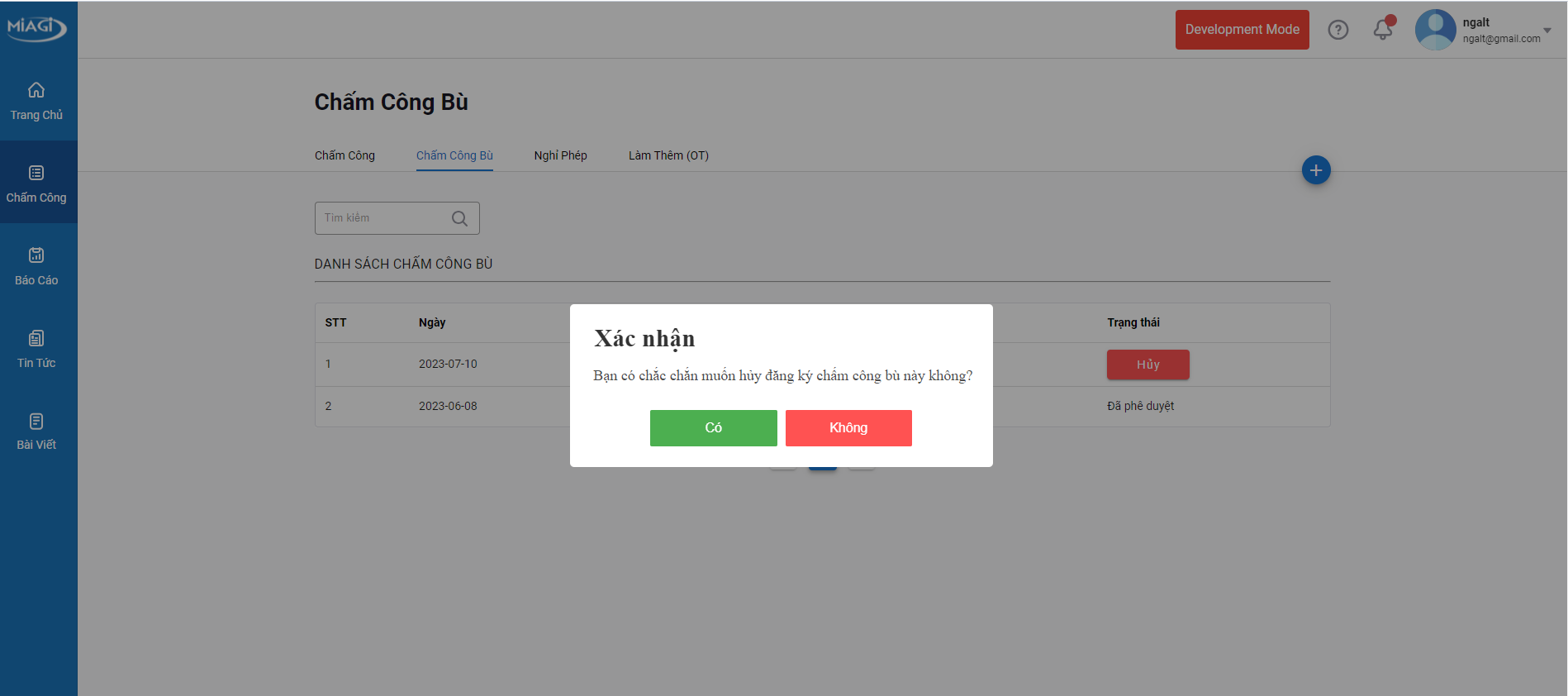Screen dimensions: 1568x696
Task: Open Tin Tức news icon
Action: point(36,338)
